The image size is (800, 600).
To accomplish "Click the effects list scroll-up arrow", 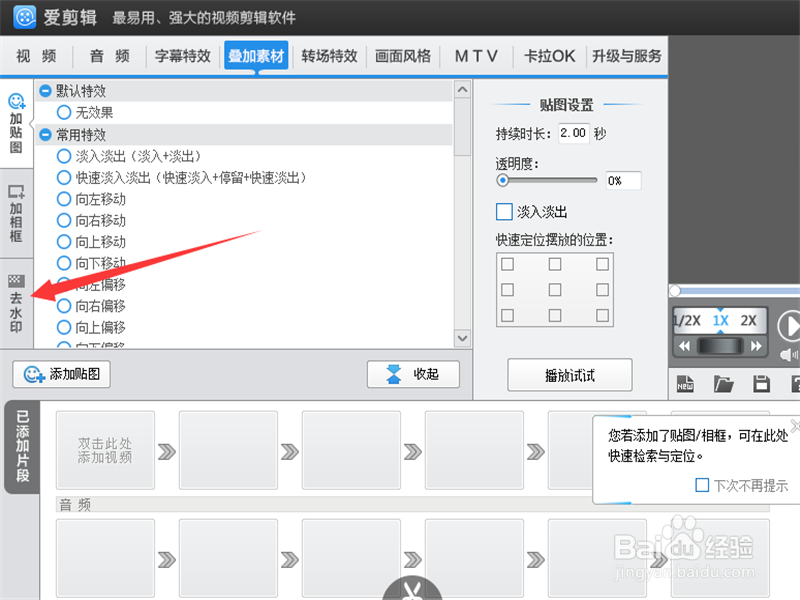I will tap(462, 90).
